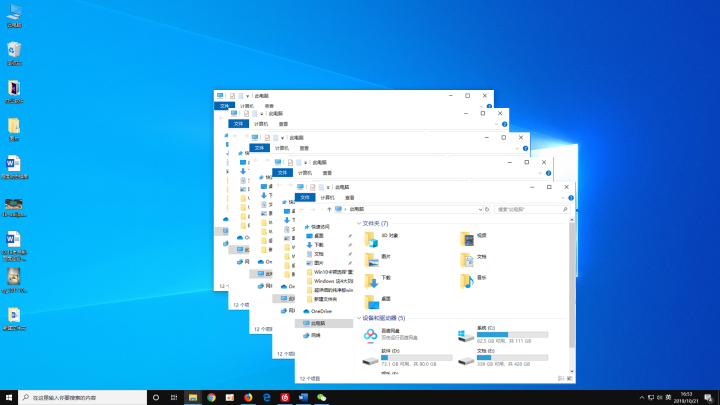Collapse the Folders (7) group in front window
Screen dimensions: 720x405
[x=359, y=224]
